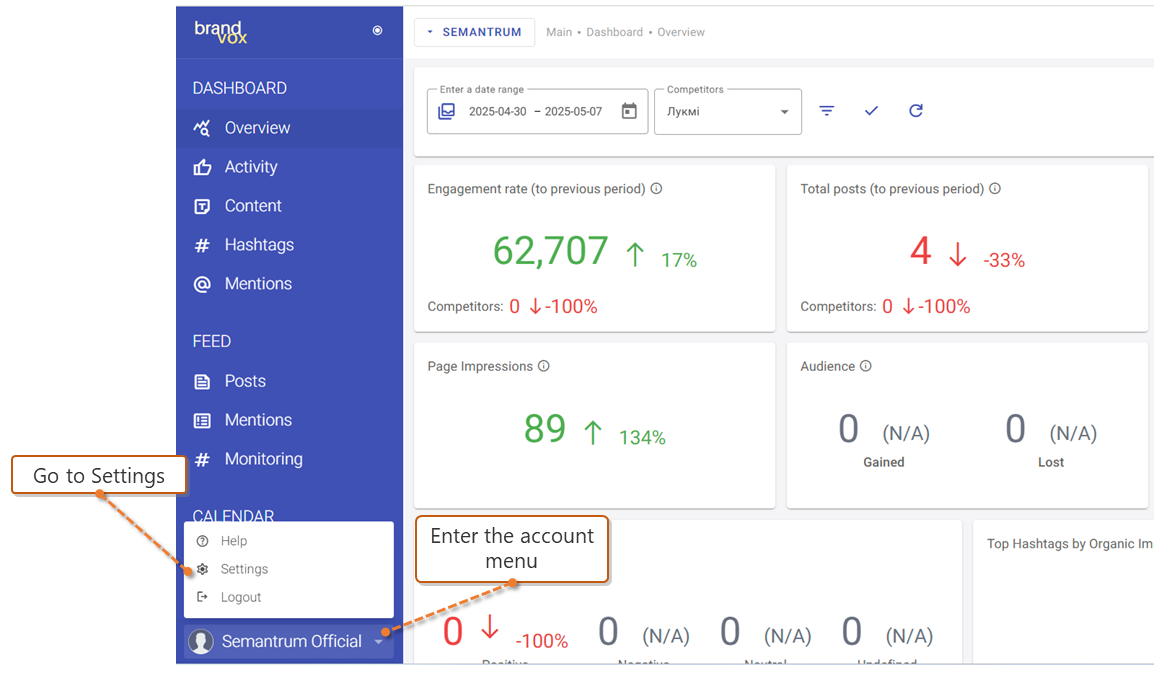
Task: Click the Help question-mark icon
Action: click(x=202, y=540)
